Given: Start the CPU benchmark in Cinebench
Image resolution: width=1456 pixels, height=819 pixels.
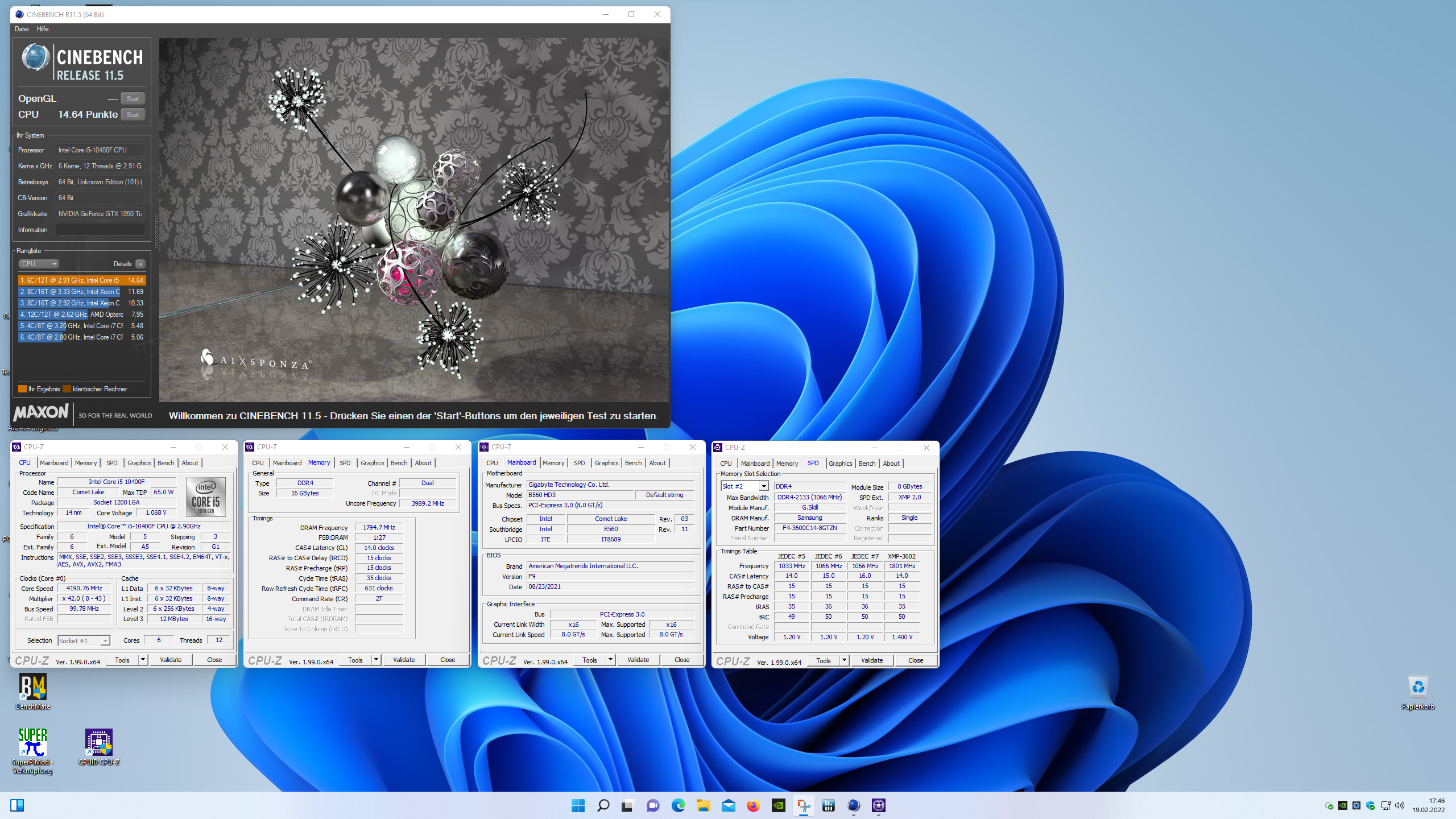Looking at the screenshot, I should coord(133,115).
